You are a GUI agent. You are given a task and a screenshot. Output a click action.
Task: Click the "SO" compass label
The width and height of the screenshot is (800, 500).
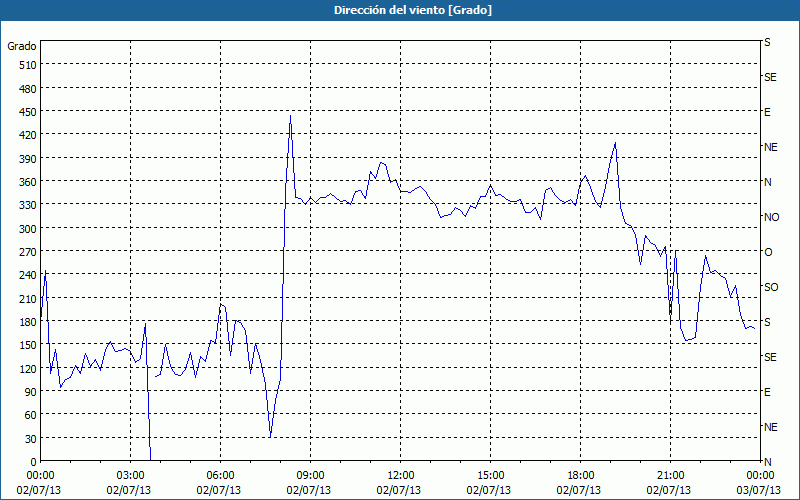point(771,288)
